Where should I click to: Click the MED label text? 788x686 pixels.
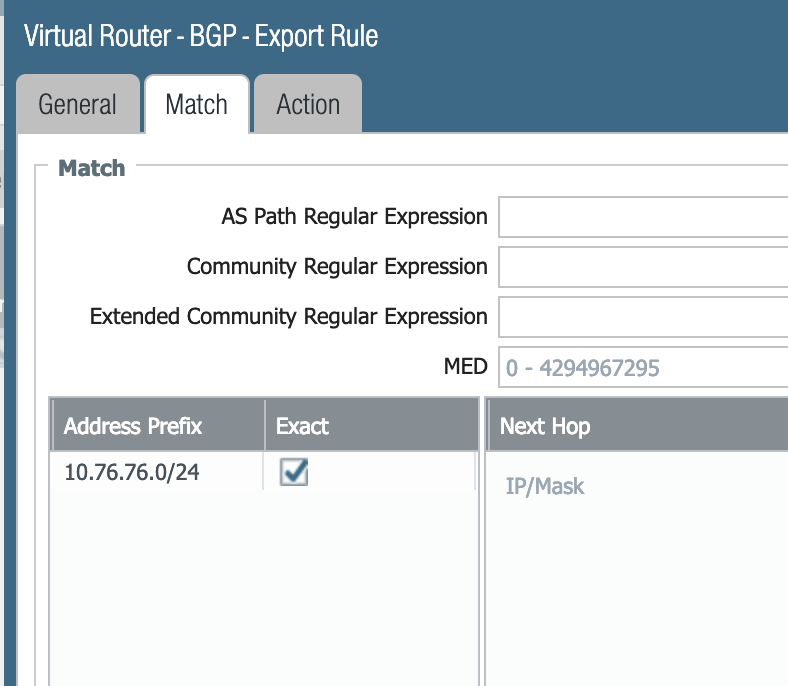click(465, 367)
